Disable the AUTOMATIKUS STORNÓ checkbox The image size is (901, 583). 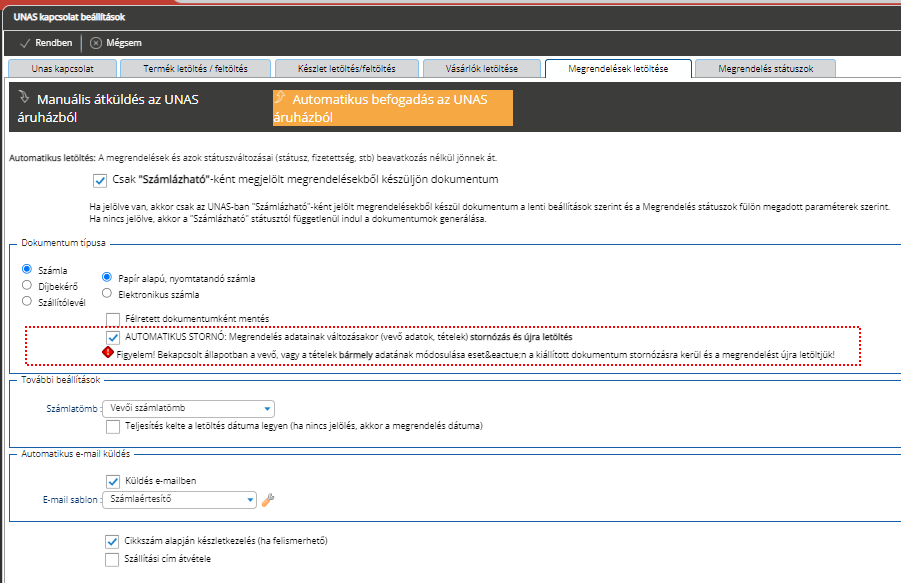(112, 338)
